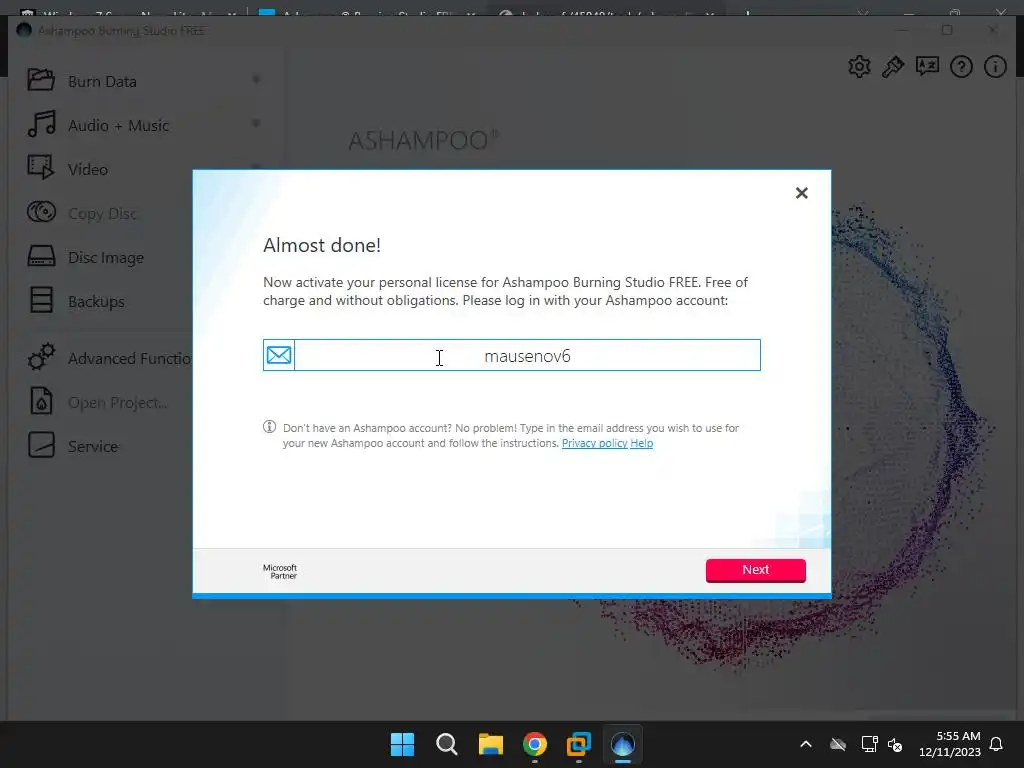Click the envelope icon beside email field
The width and height of the screenshot is (1024, 768).
[279, 355]
